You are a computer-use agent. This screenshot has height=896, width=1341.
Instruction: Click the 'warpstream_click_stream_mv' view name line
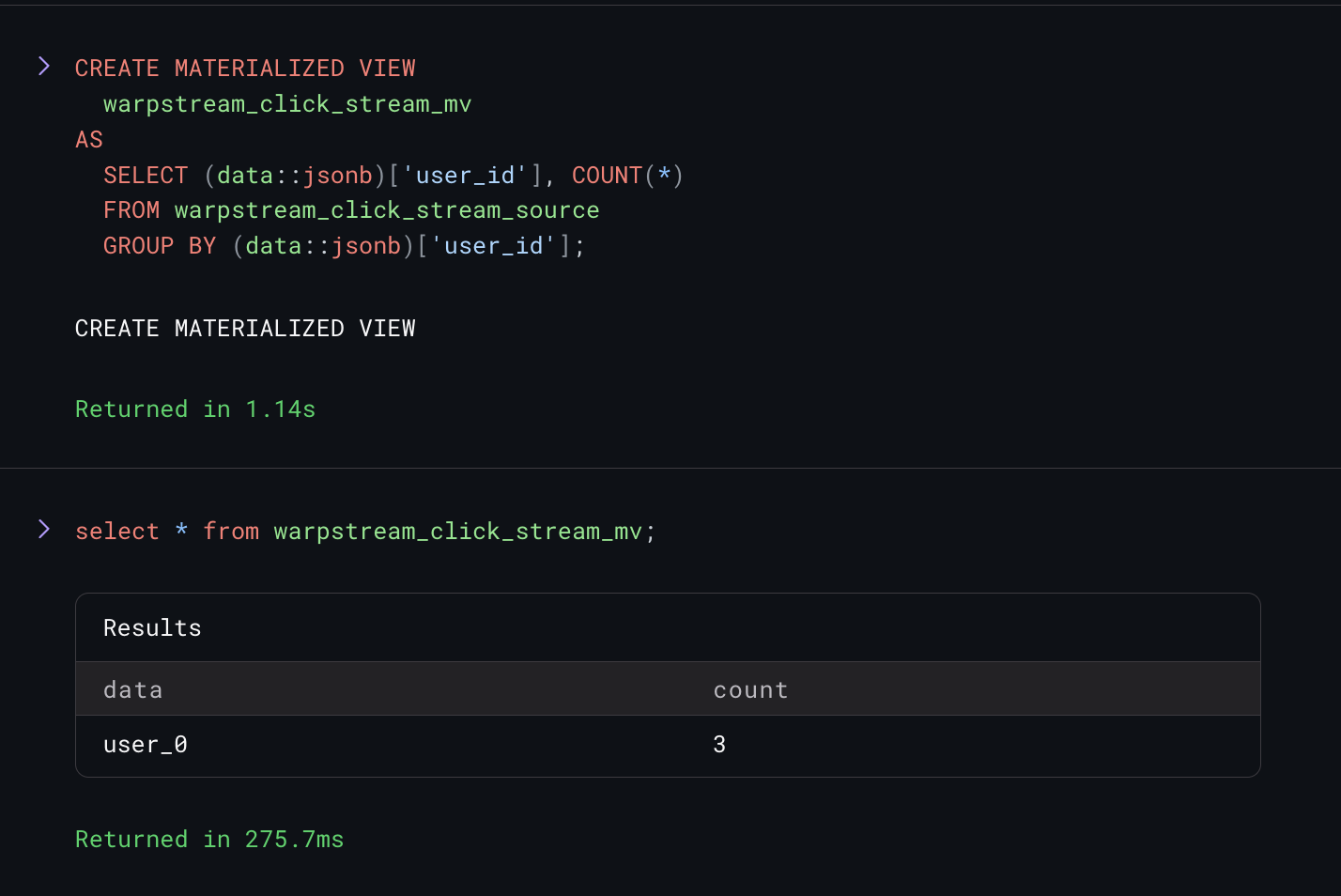(x=287, y=104)
